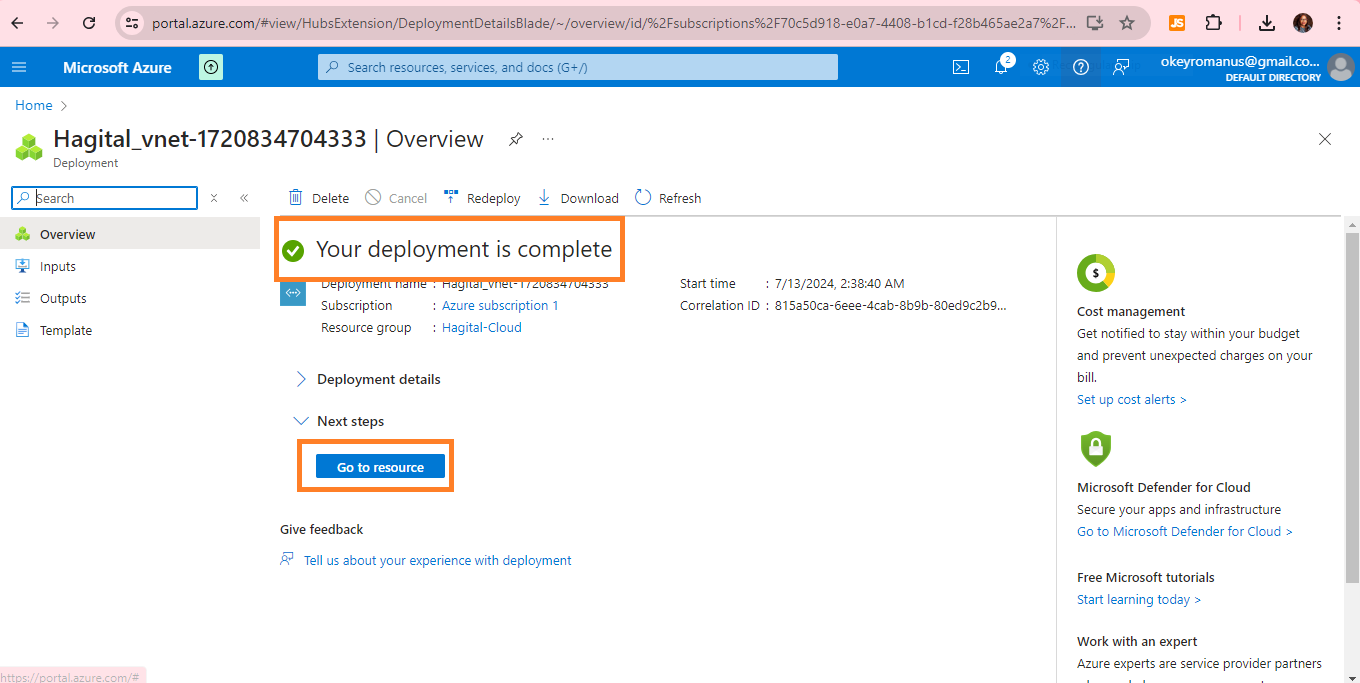Click the deployment name icon beside details
The height and width of the screenshot is (683, 1360).
293,293
